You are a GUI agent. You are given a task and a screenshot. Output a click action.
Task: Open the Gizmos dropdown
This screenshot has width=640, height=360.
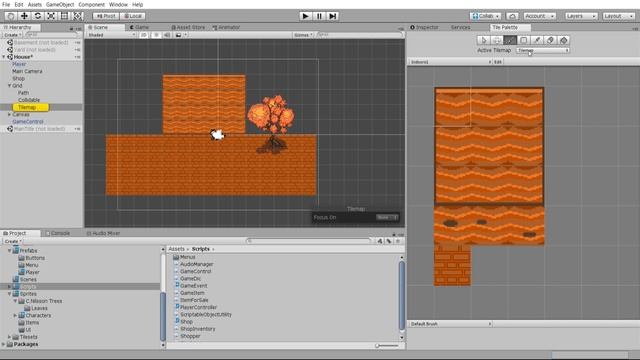[x=303, y=35]
